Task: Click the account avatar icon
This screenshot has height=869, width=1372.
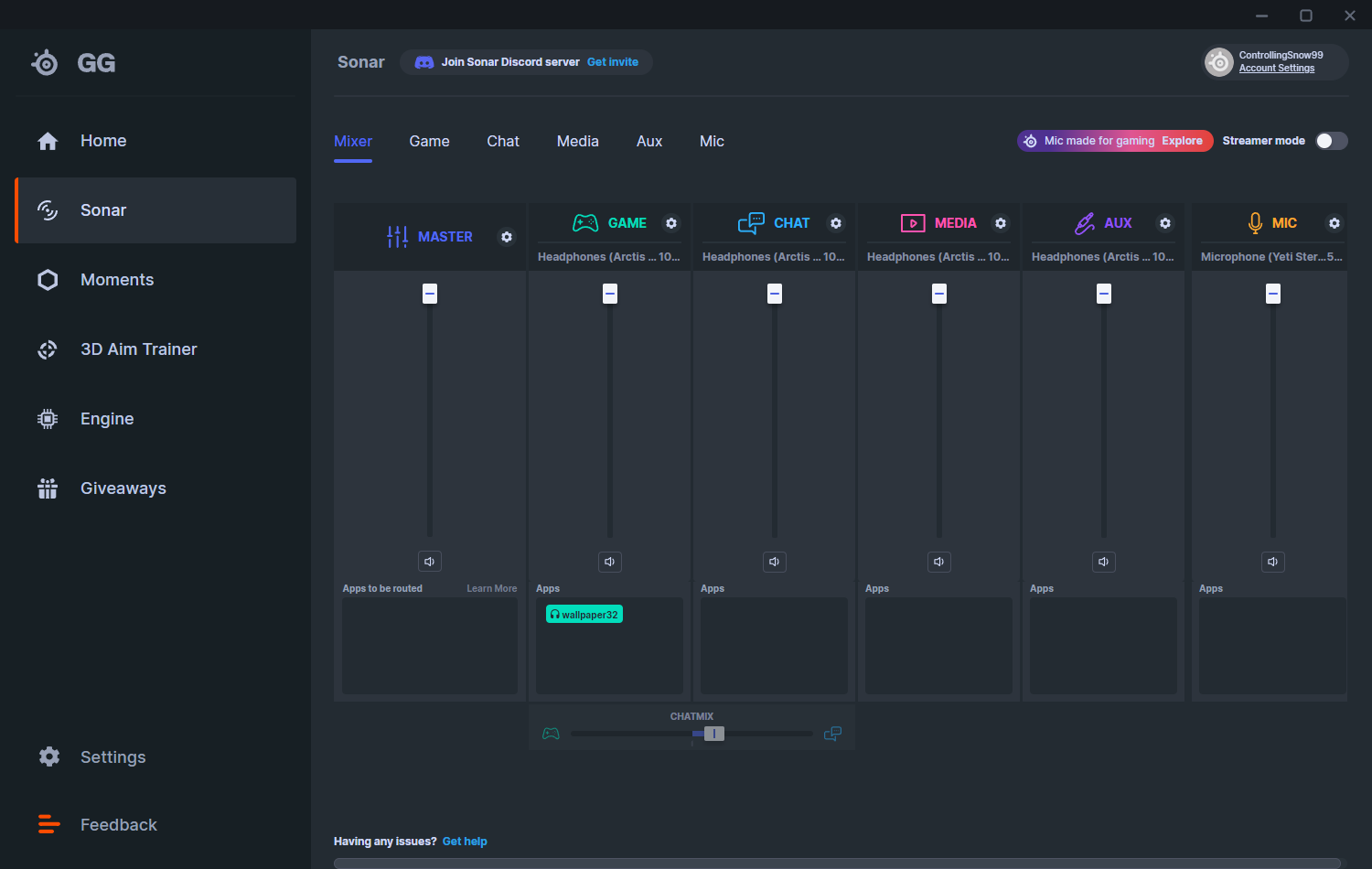Action: click(x=1219, y=62)
